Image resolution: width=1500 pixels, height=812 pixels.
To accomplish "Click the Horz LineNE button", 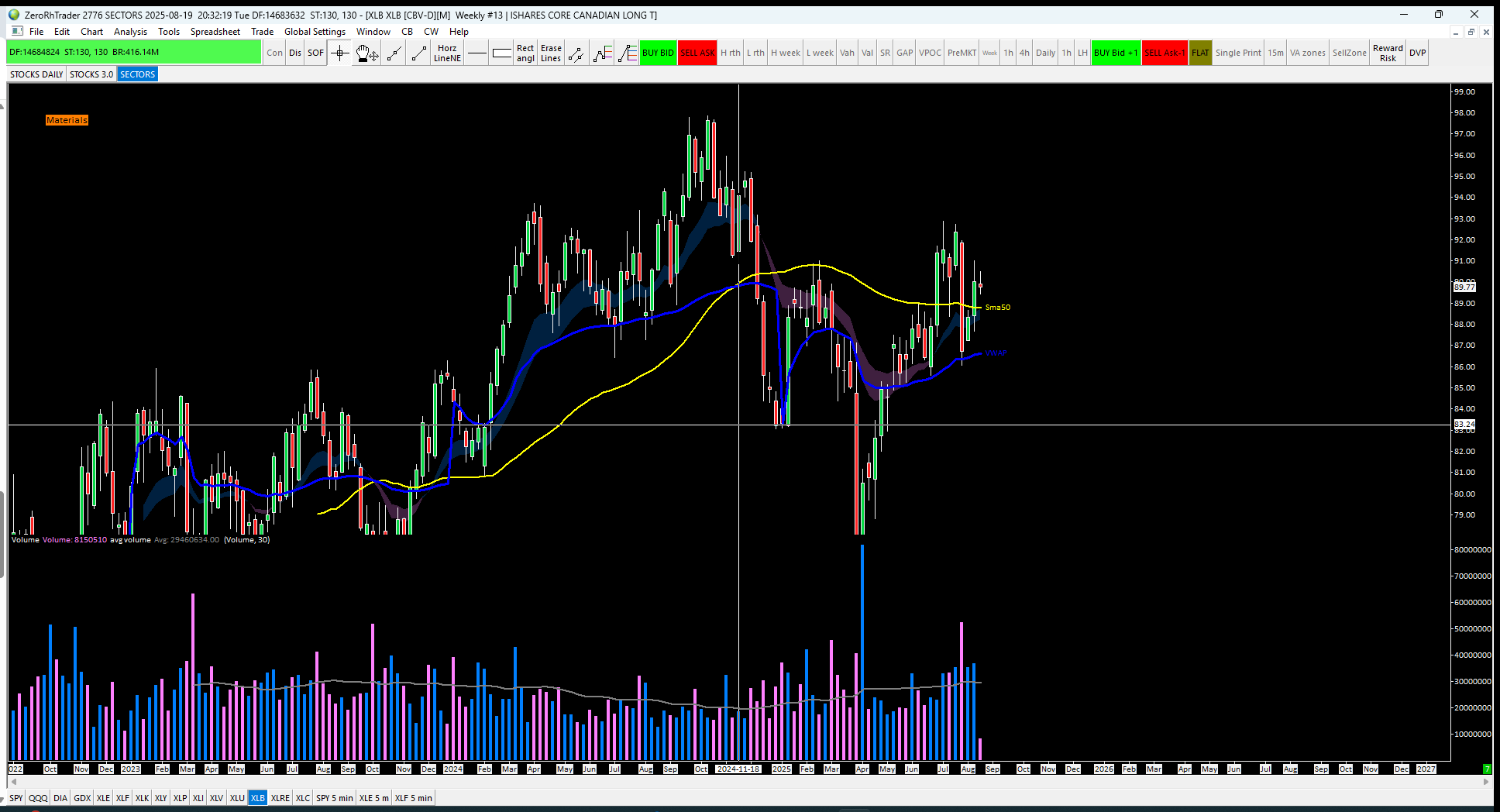I will 448,53.
